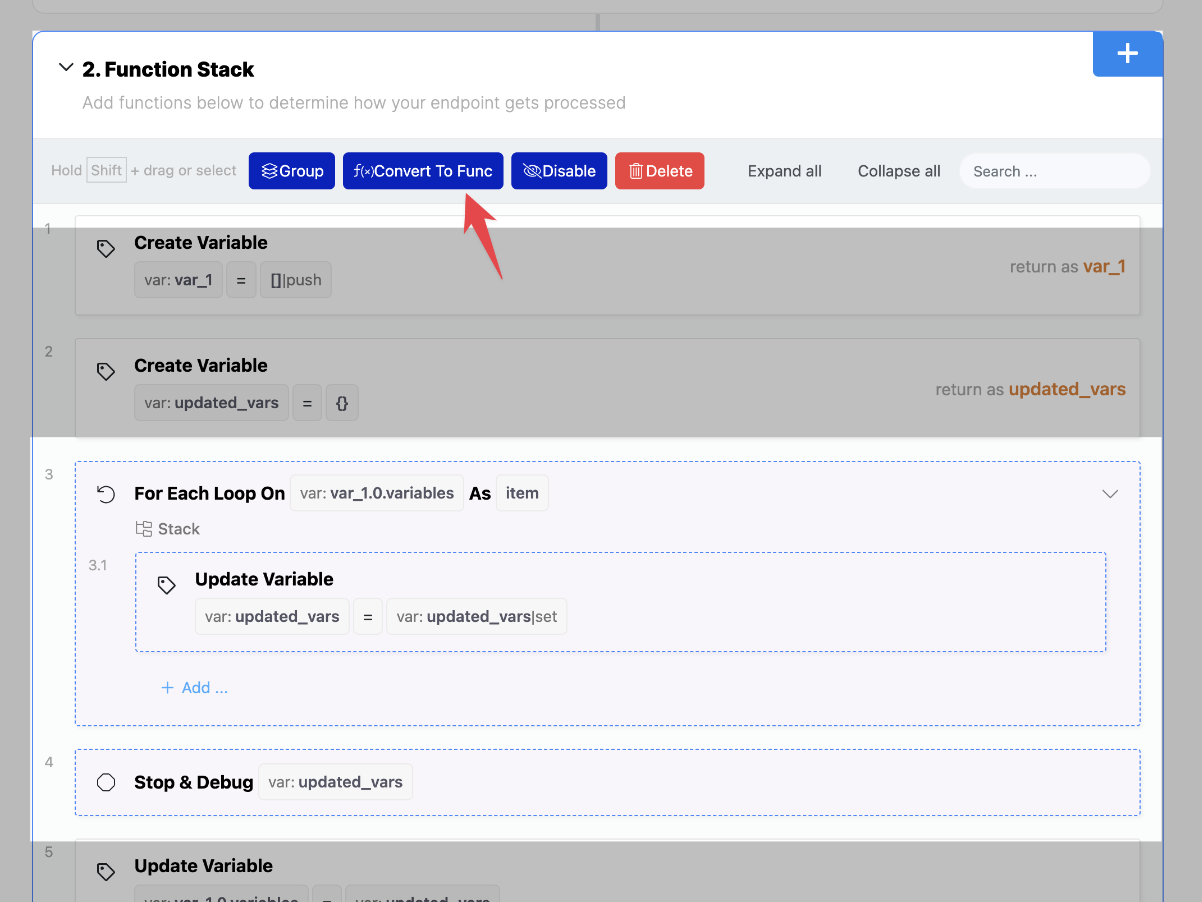
Task: Click var: updated_vars chip in Stop & Debug
Action: click(x=336, y=782)
